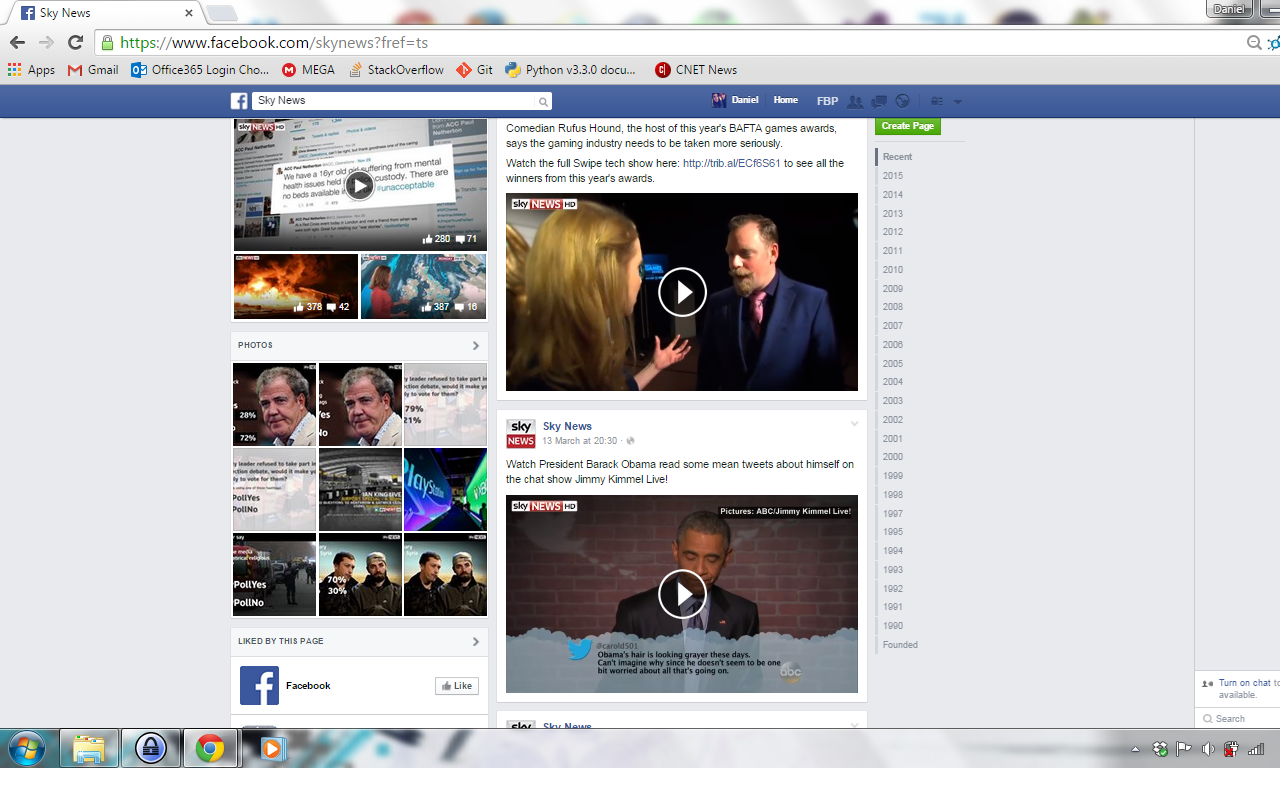
Task: Open the Gmail bookmark
Action: point(93,70)
